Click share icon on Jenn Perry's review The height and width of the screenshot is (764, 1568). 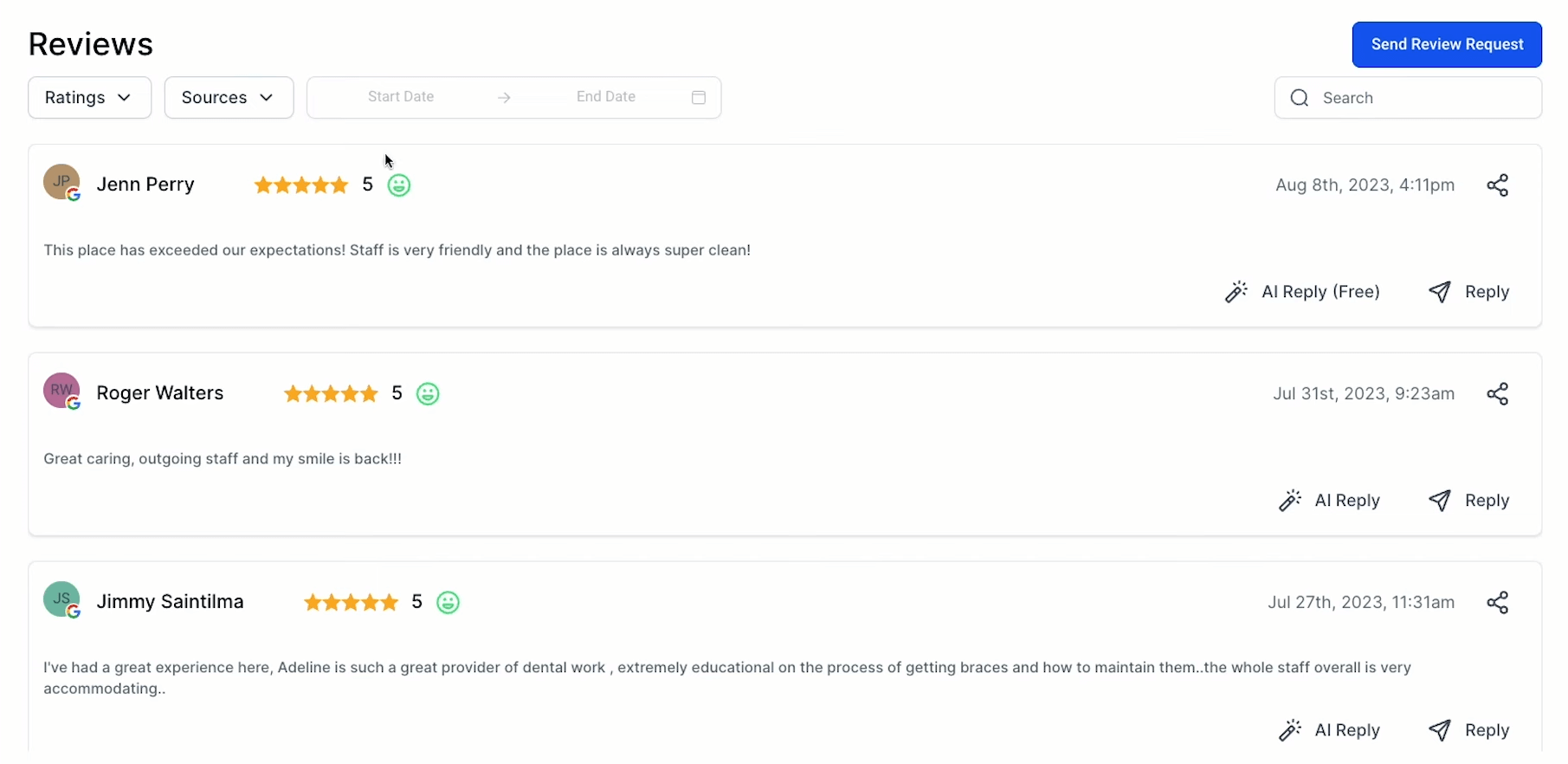tap(1497, 185)
